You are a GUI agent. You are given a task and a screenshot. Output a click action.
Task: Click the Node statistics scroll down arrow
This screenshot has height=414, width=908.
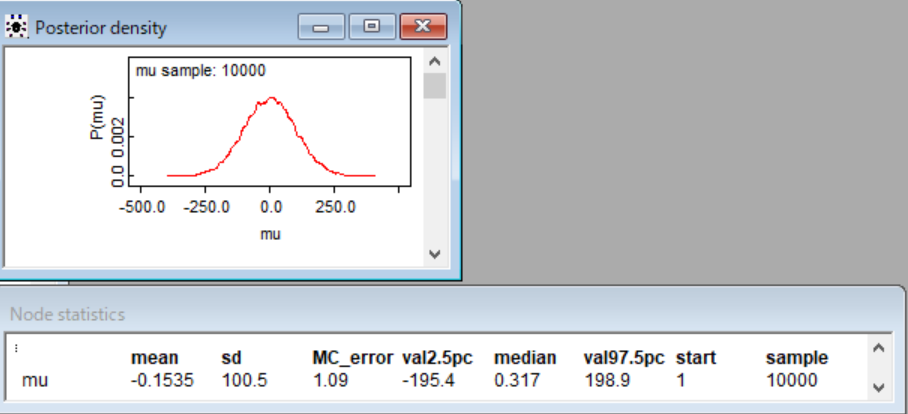coord(878,387)
